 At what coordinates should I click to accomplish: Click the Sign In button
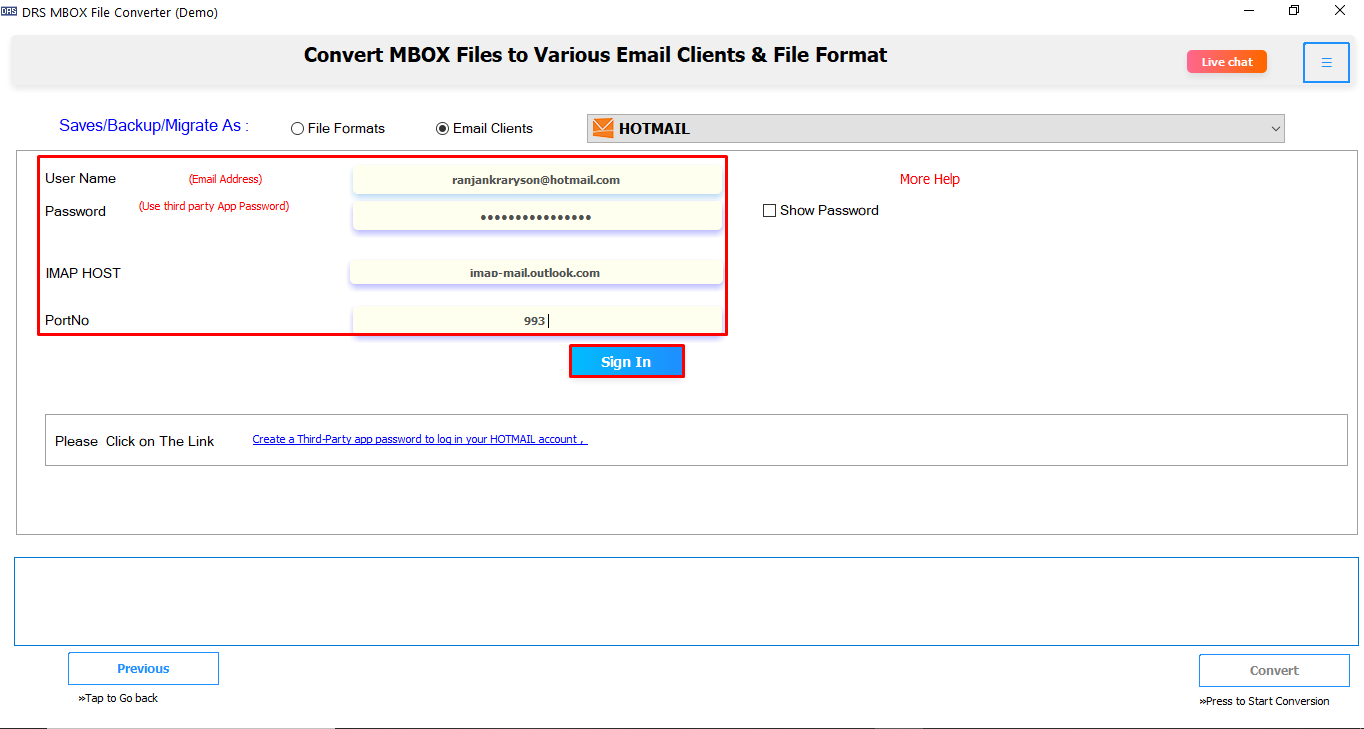click(x=626, y=362)
